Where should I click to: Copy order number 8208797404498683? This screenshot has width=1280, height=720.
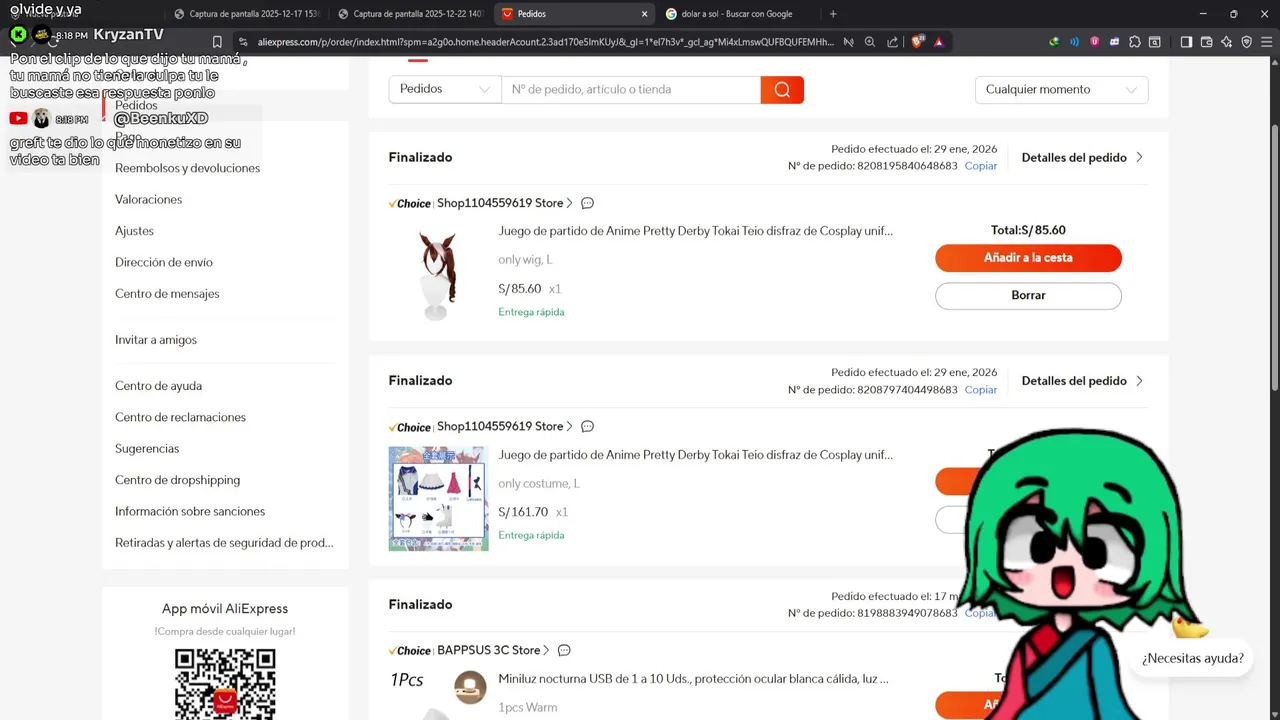pos(980,390)
